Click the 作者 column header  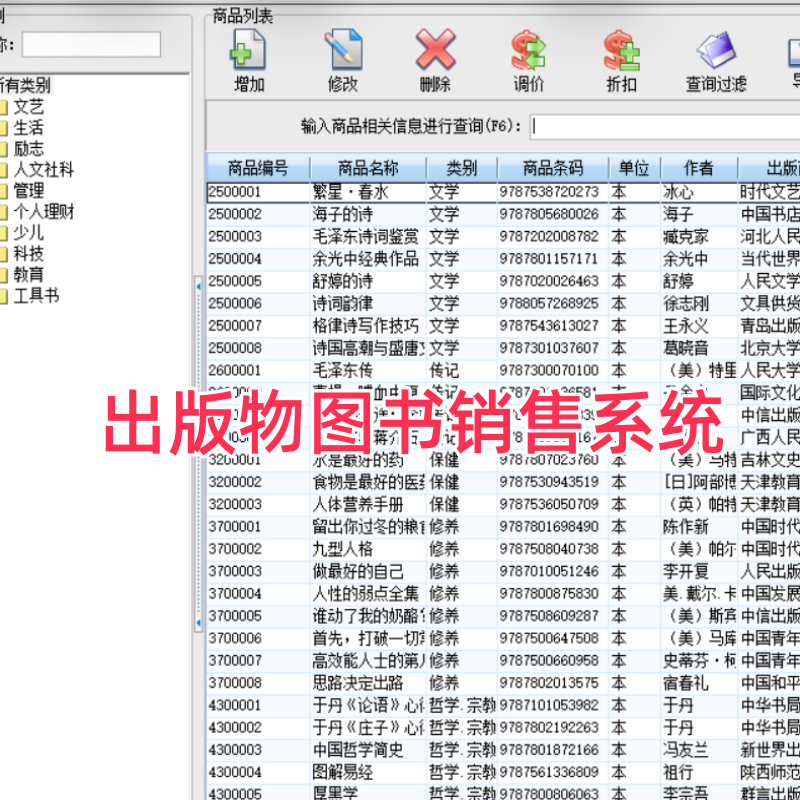(698, 168)
